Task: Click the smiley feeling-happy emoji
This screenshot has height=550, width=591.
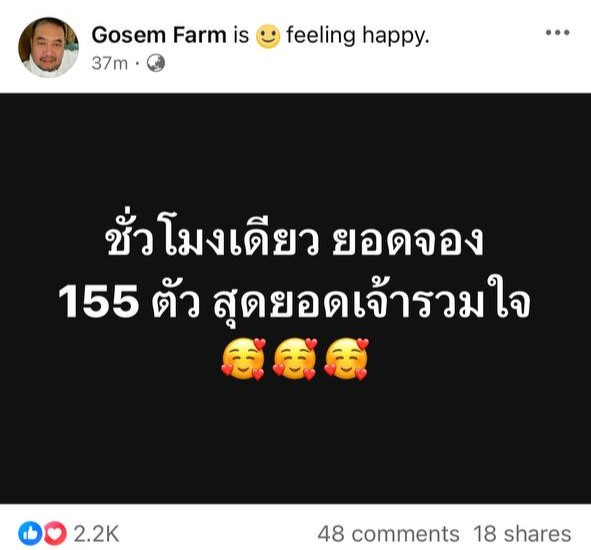Action: (268, 36)
